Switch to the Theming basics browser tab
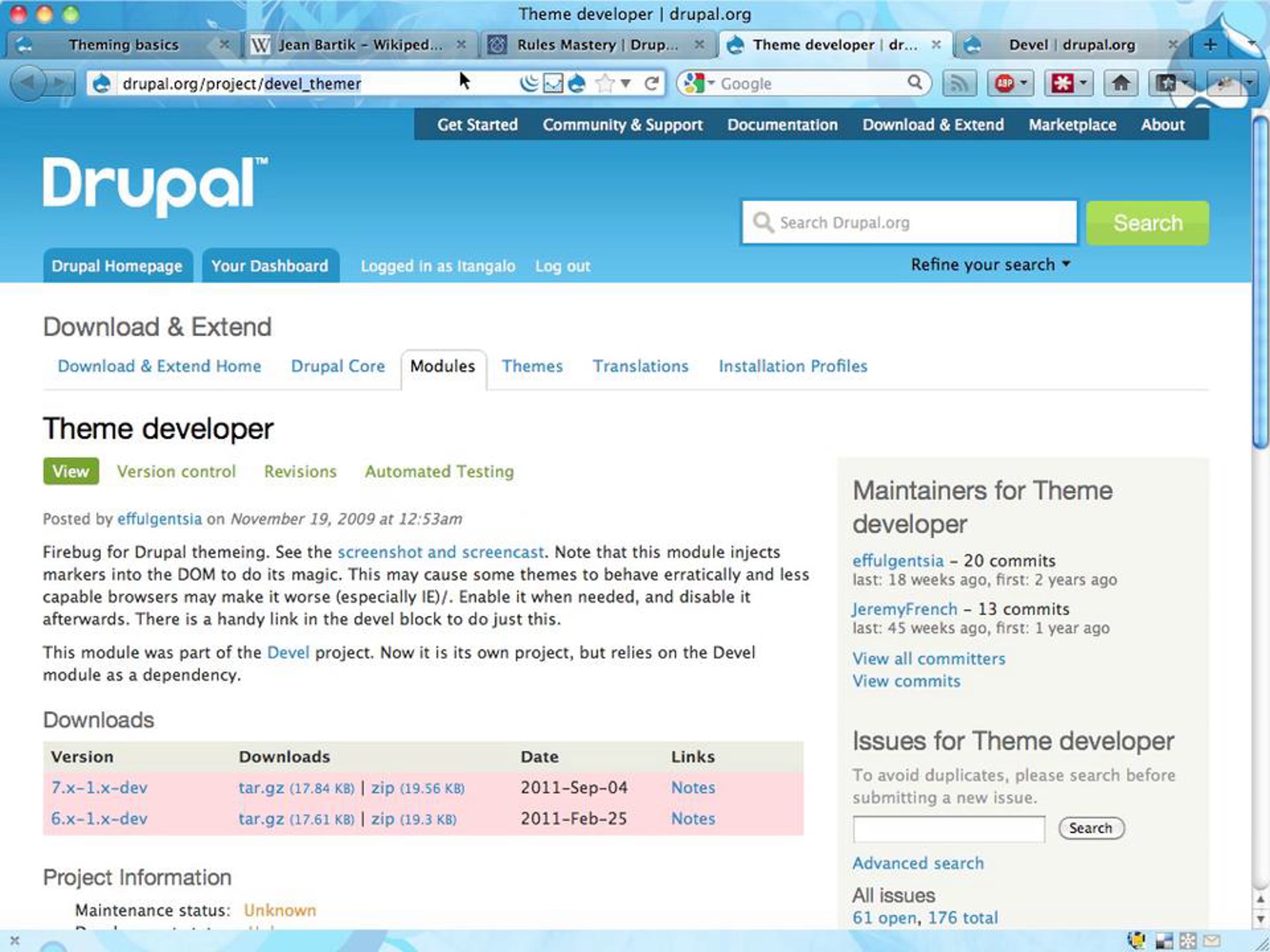This screenshot has width=1270, height=952. point(123,45)
